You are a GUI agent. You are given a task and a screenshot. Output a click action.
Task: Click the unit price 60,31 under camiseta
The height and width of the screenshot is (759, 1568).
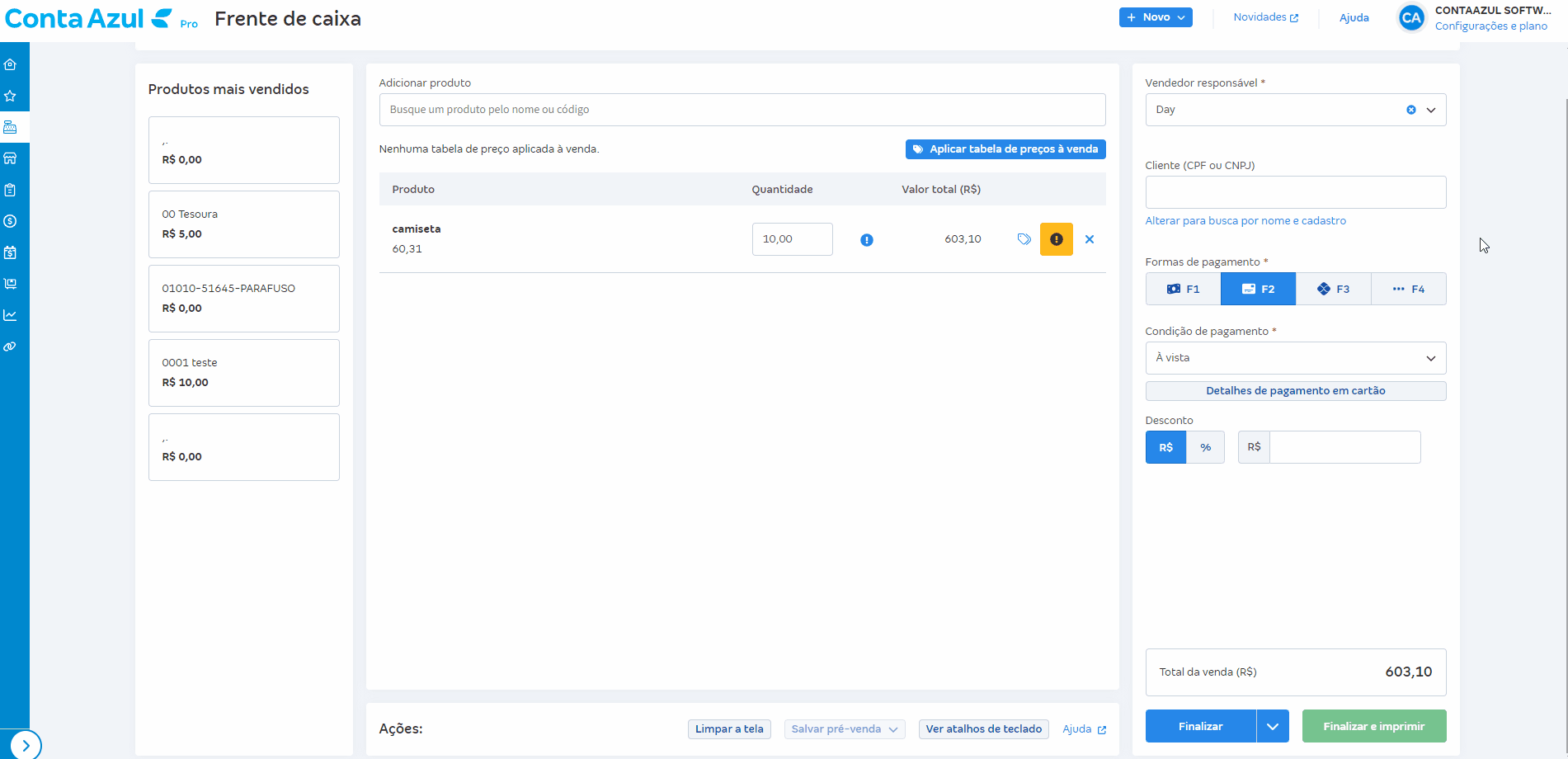tap(407, 249)
